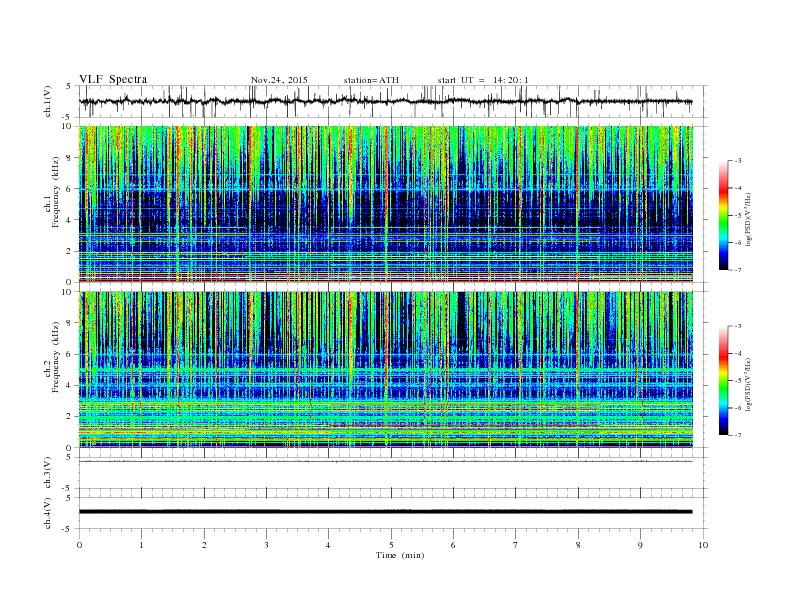Click the upper PSD color scale bar
This screenshot has height=612, width=792.
click(x=723, y=215)
